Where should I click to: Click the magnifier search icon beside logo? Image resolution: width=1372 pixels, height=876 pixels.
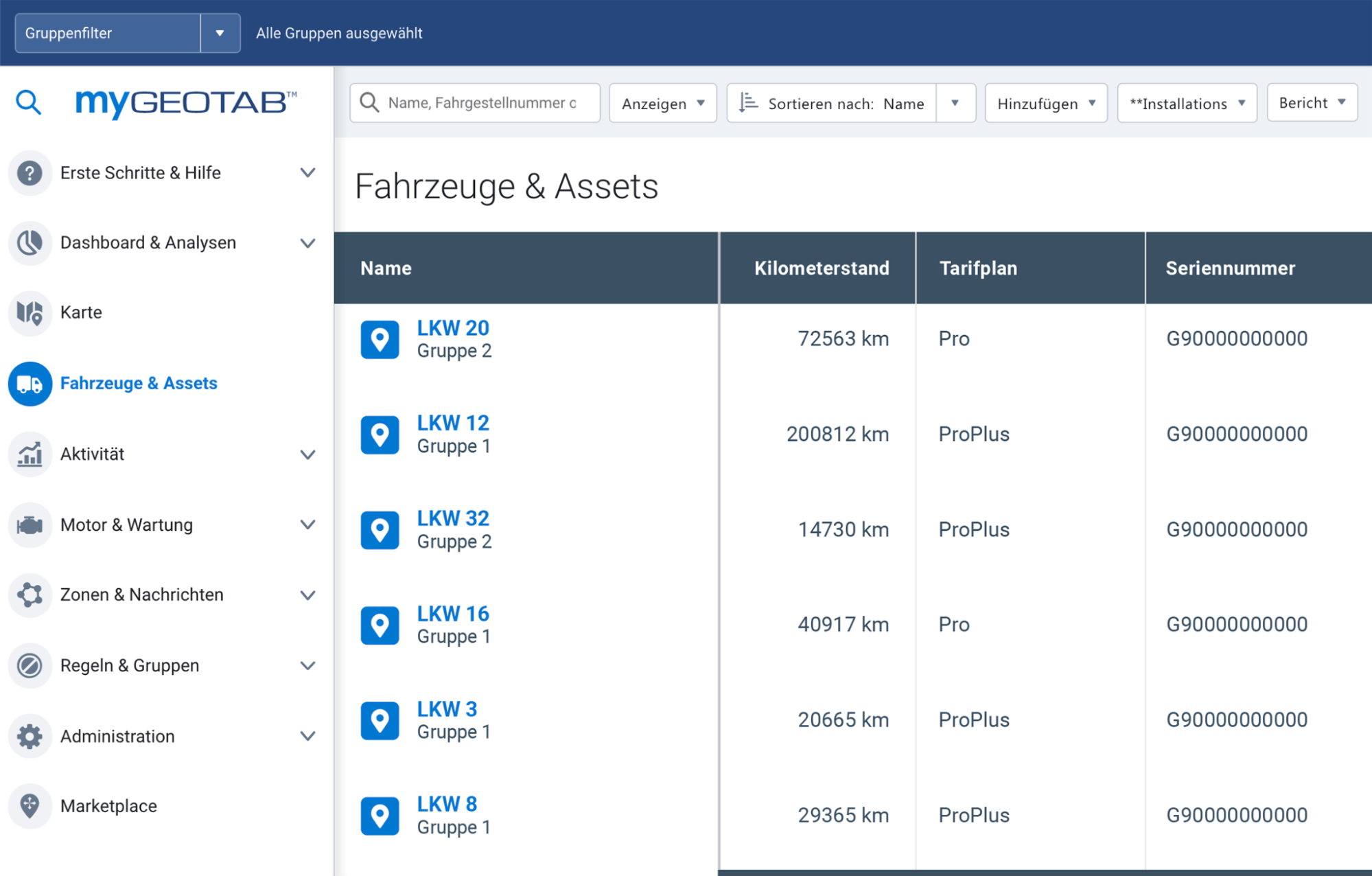pos(28,102)
